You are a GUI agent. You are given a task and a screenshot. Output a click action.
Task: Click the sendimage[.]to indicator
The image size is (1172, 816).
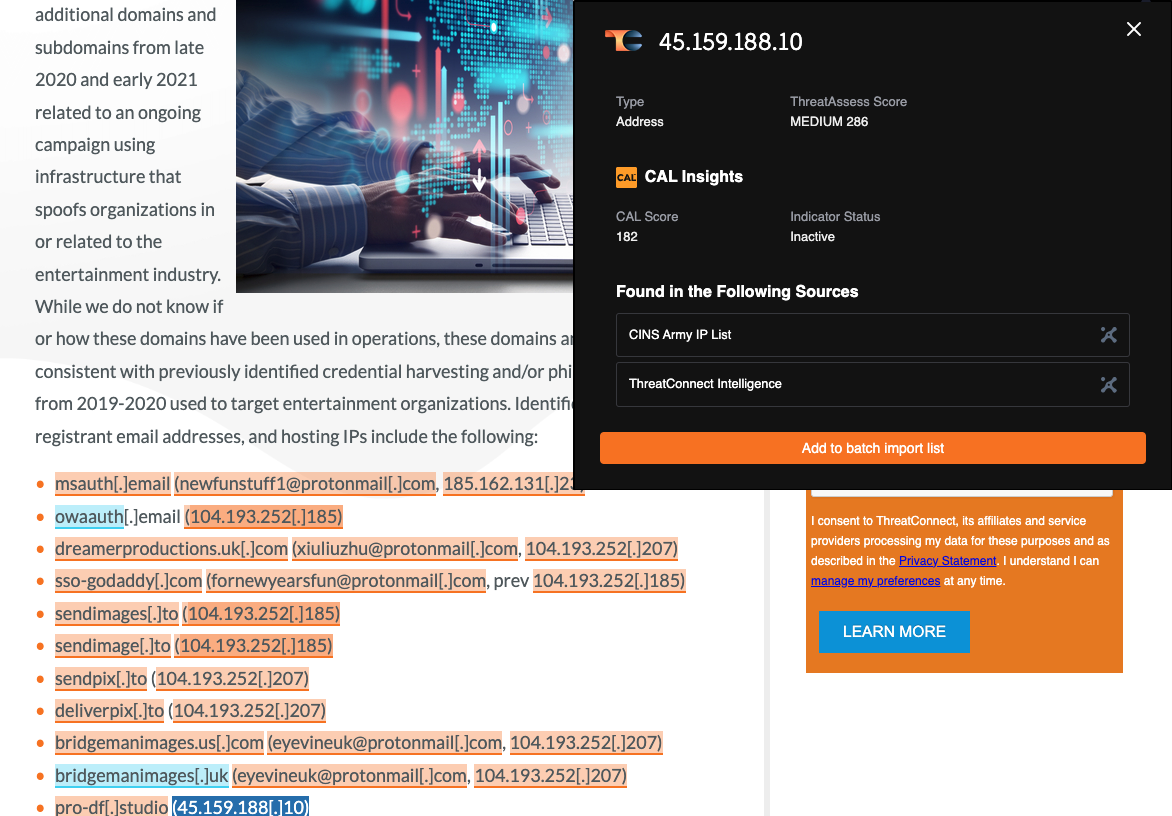point(113,646)
